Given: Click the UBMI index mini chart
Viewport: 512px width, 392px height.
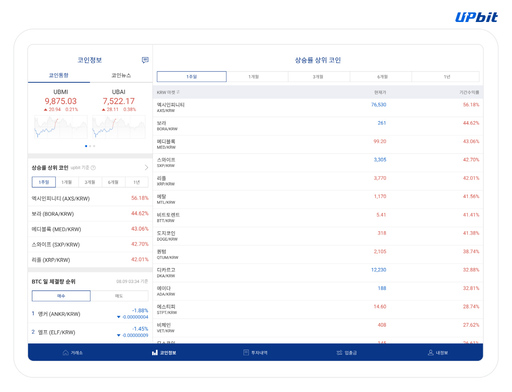Looking at the screenshot, I should point(60,127).
